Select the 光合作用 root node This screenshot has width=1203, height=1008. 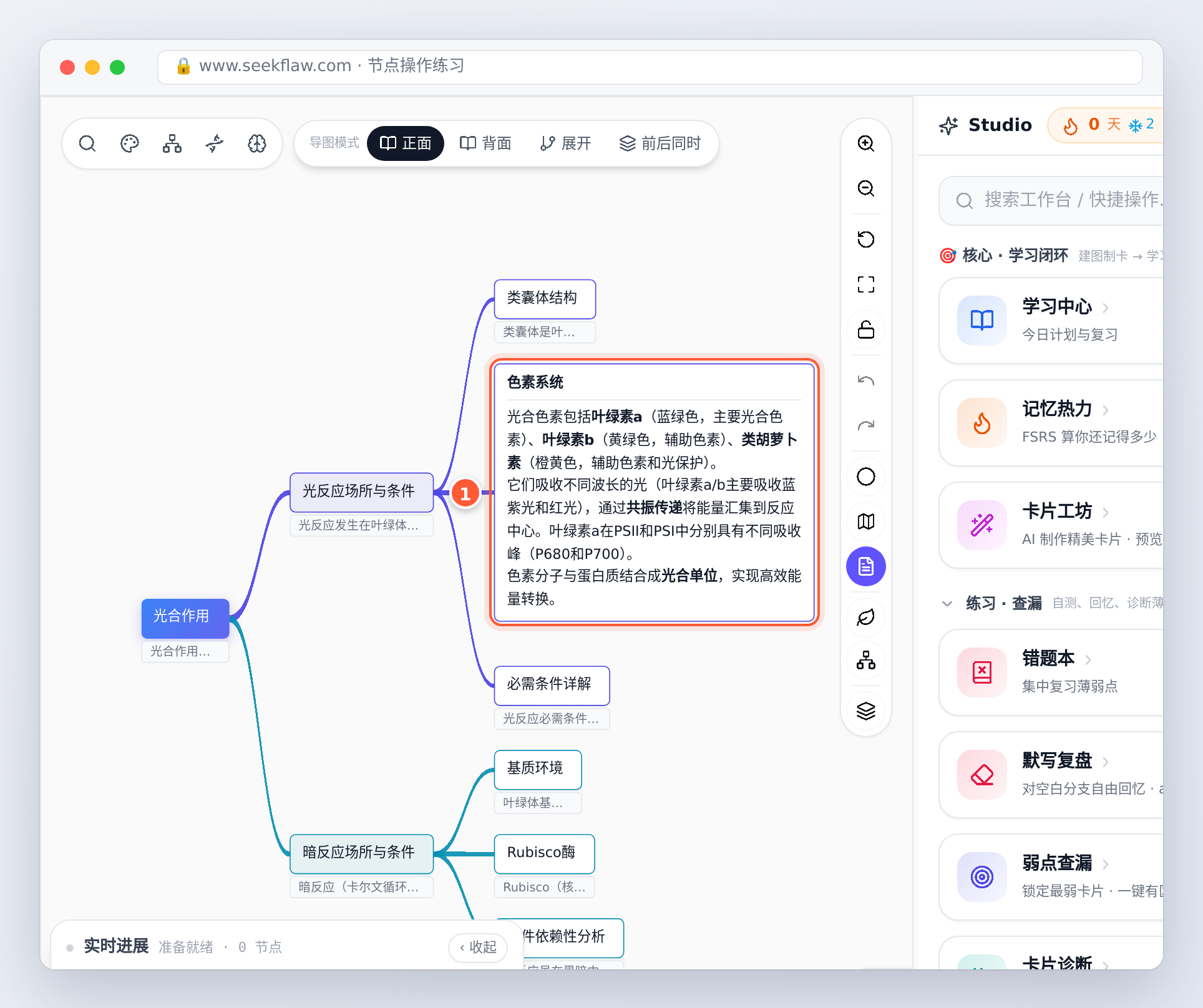coord(185,618)
